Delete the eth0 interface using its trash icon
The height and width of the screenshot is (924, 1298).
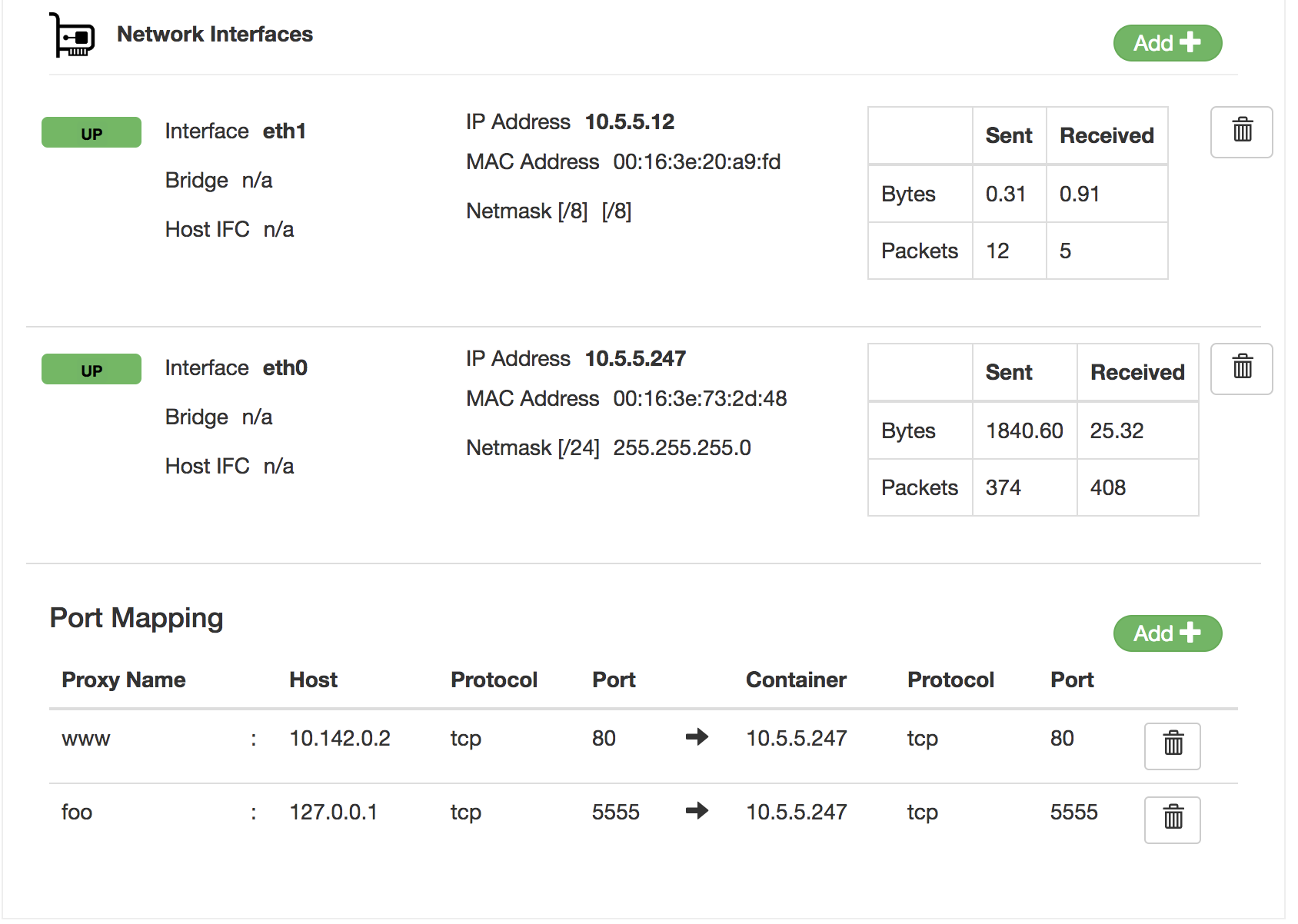coord(1241,369)
